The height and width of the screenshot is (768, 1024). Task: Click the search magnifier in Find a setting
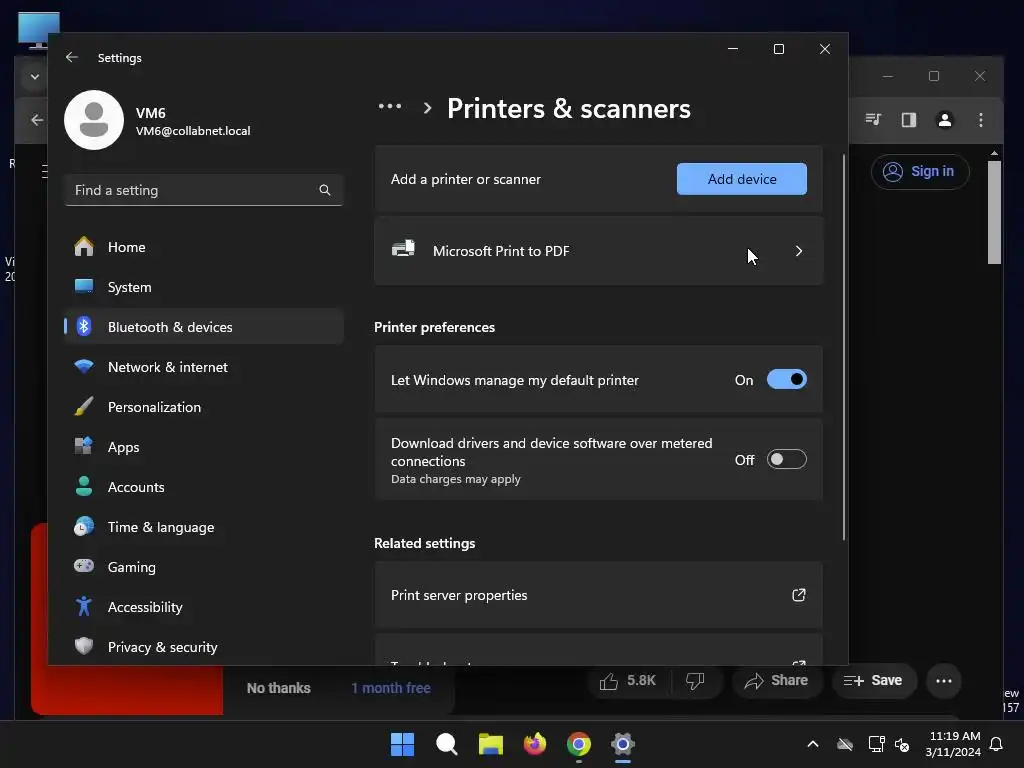pyautogui.click(x=325, y=190)
